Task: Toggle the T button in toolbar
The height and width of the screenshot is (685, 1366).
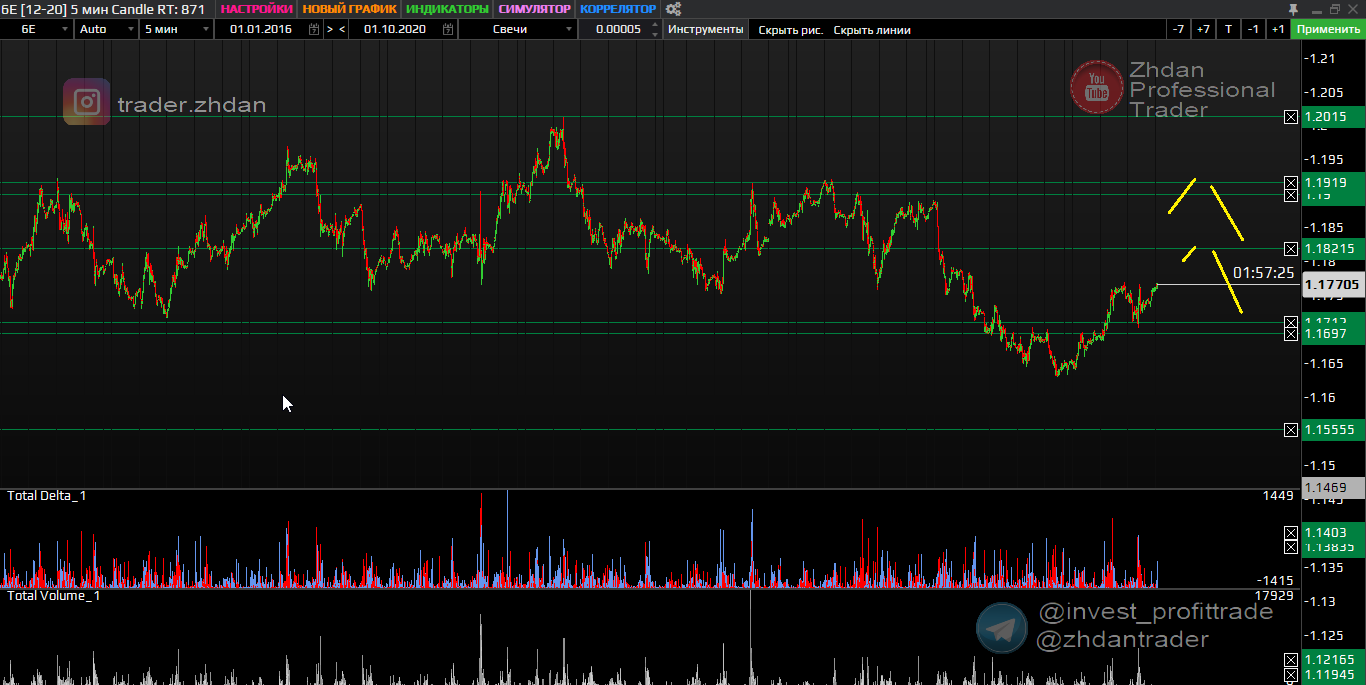Action: (1228, 29)
